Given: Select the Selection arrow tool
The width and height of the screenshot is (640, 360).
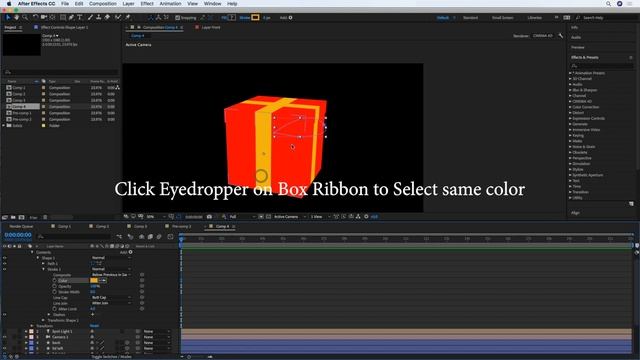Looking at the screenshot, I should pyautogui.click(x=8, y=18).
